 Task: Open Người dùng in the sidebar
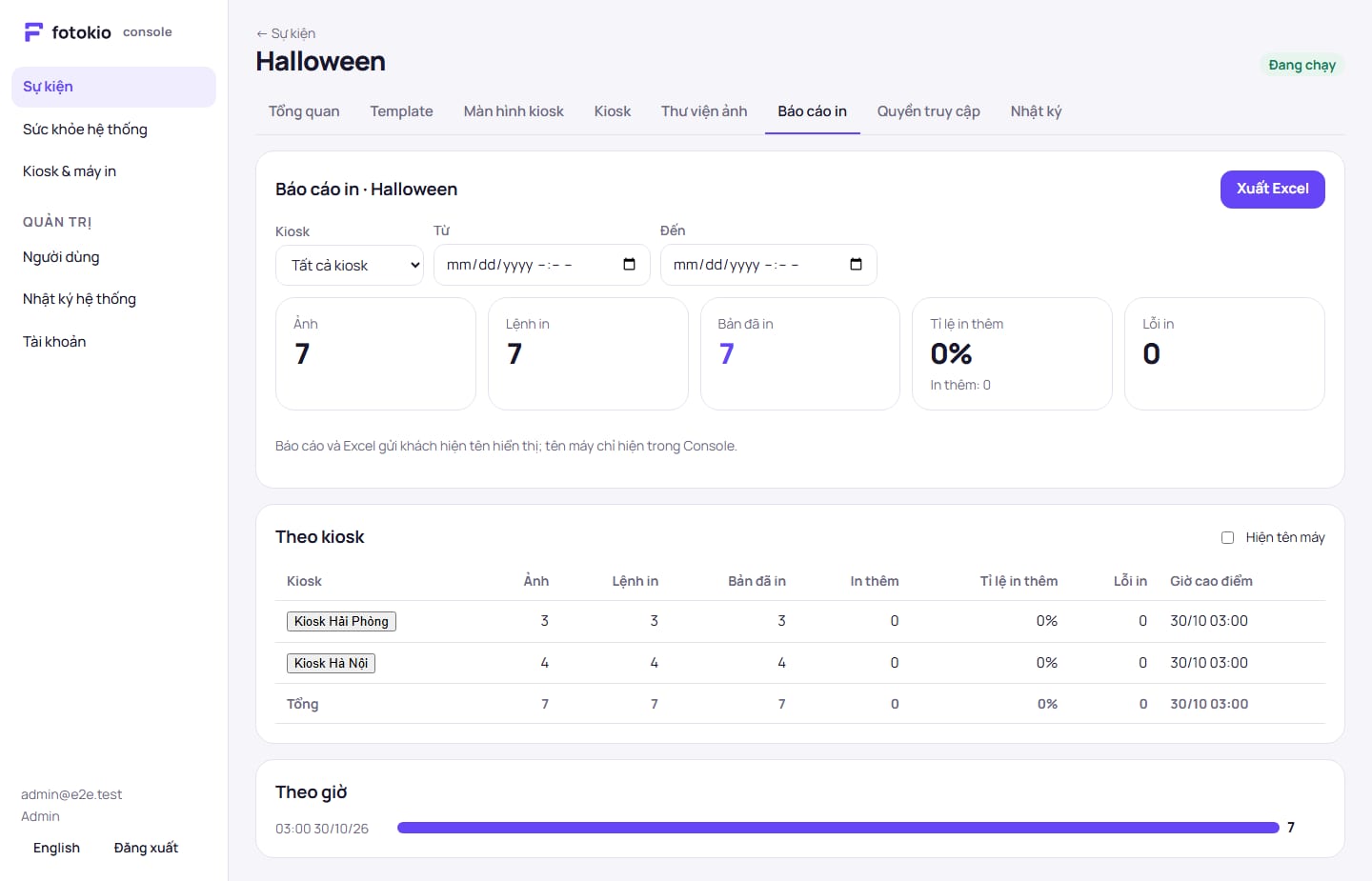click(x=113, y=257)
